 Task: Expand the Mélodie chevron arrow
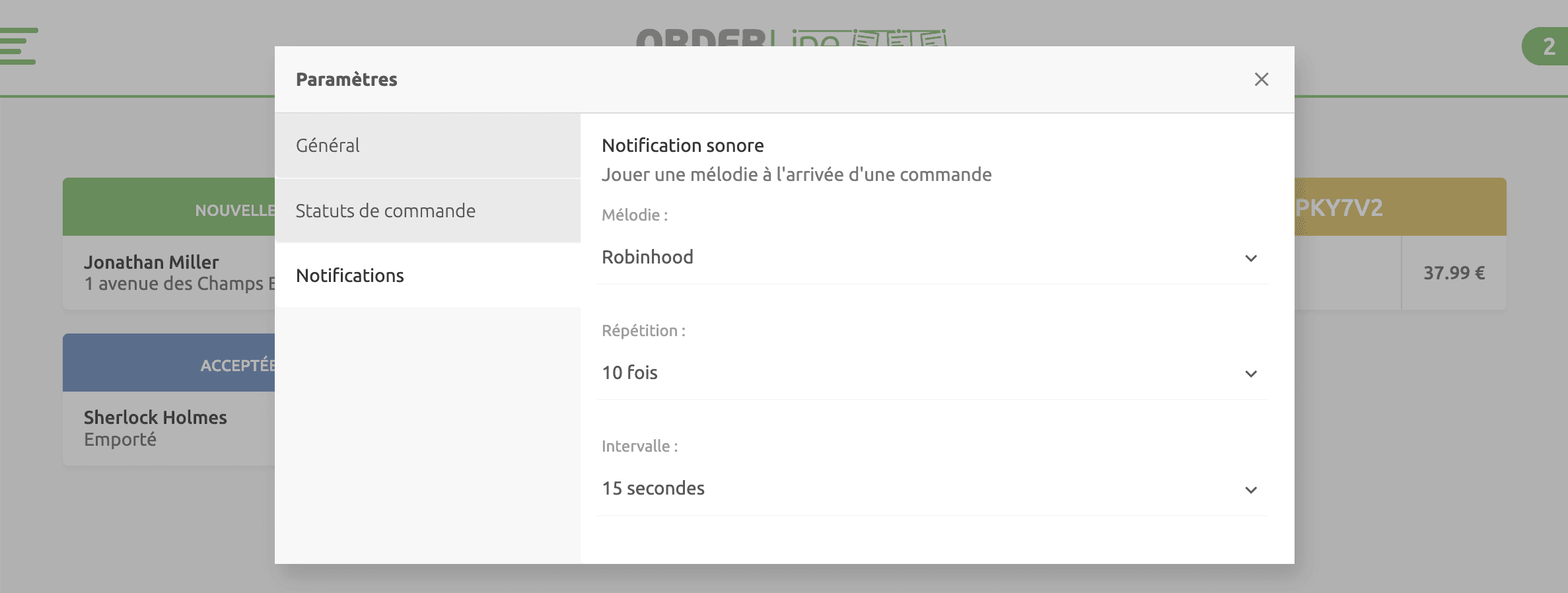tap(1250, 258)
